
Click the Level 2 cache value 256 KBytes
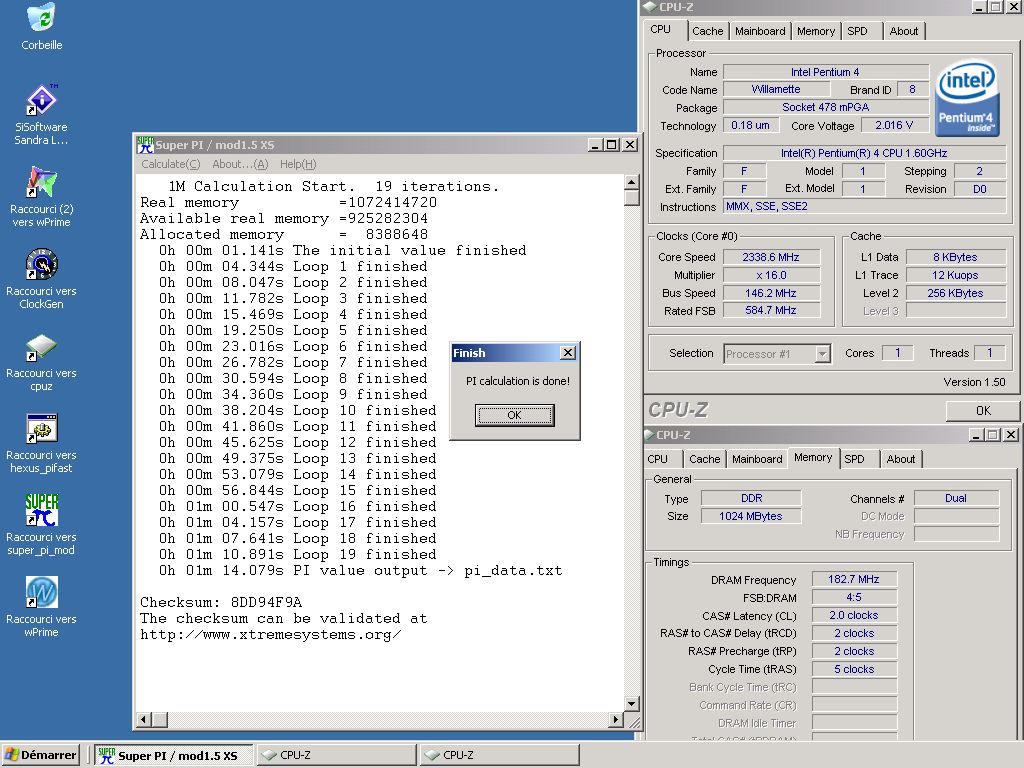click(955, 293)
